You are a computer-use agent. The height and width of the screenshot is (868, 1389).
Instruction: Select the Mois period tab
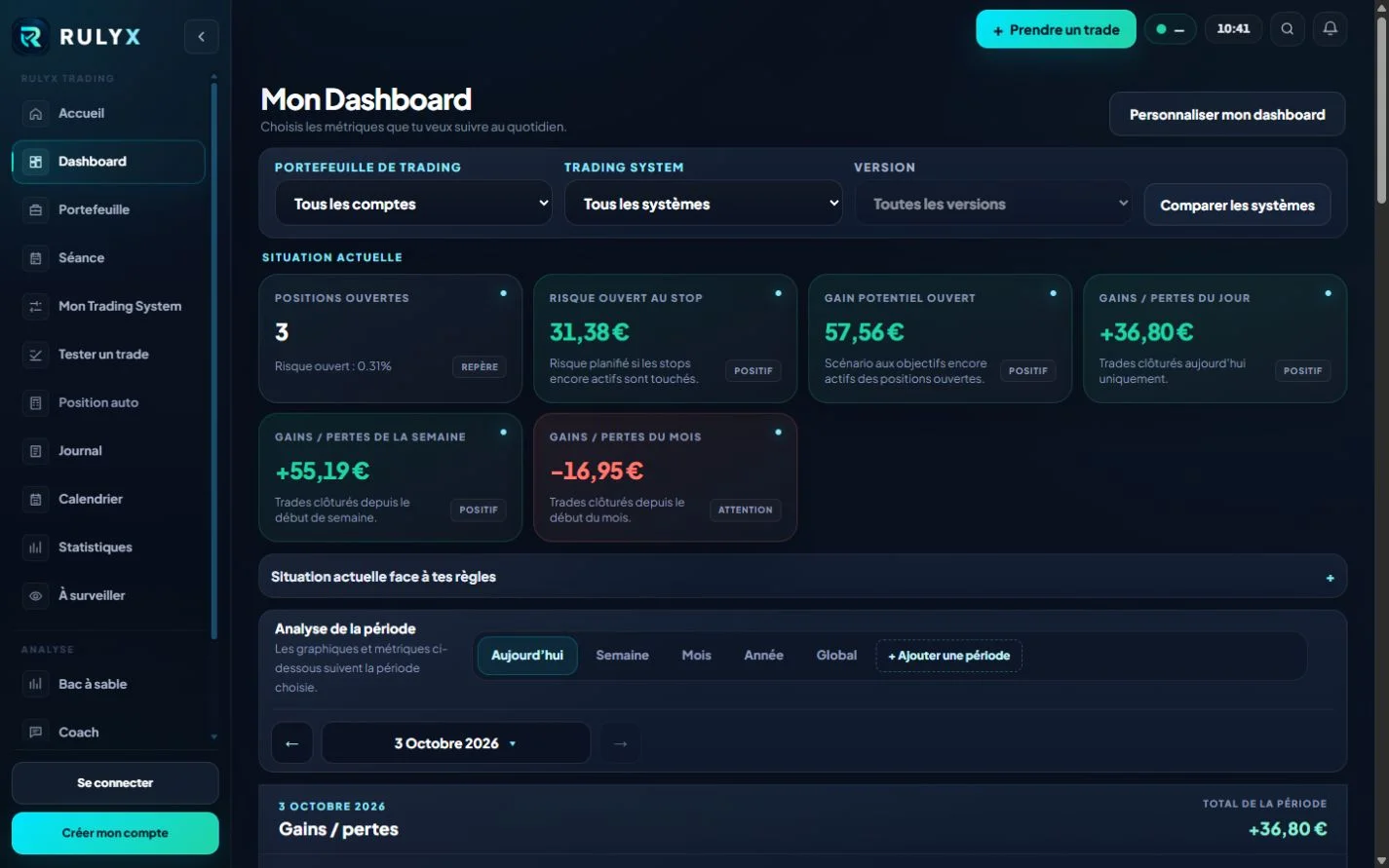[x=696, y=656]
